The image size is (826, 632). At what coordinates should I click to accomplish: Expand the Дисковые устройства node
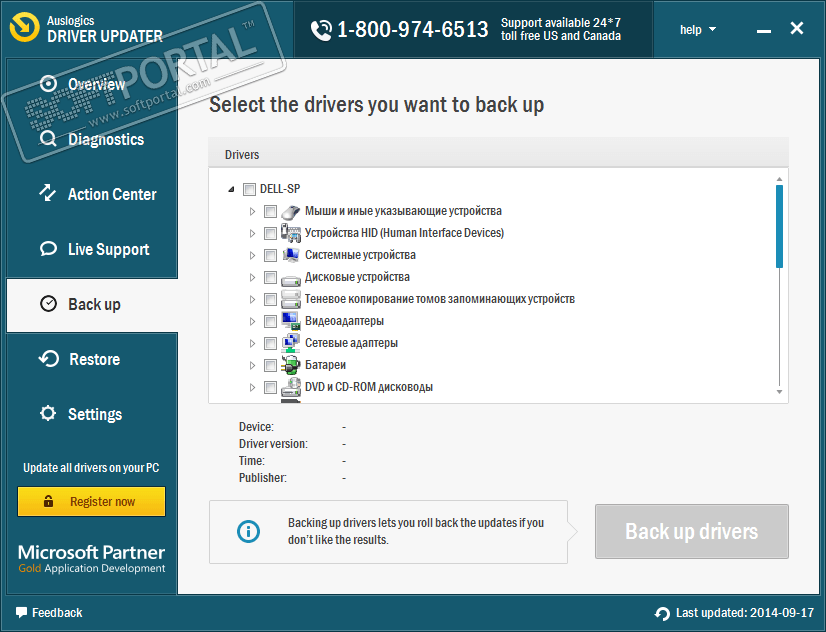pyautogui.click(x=252, y=277)
